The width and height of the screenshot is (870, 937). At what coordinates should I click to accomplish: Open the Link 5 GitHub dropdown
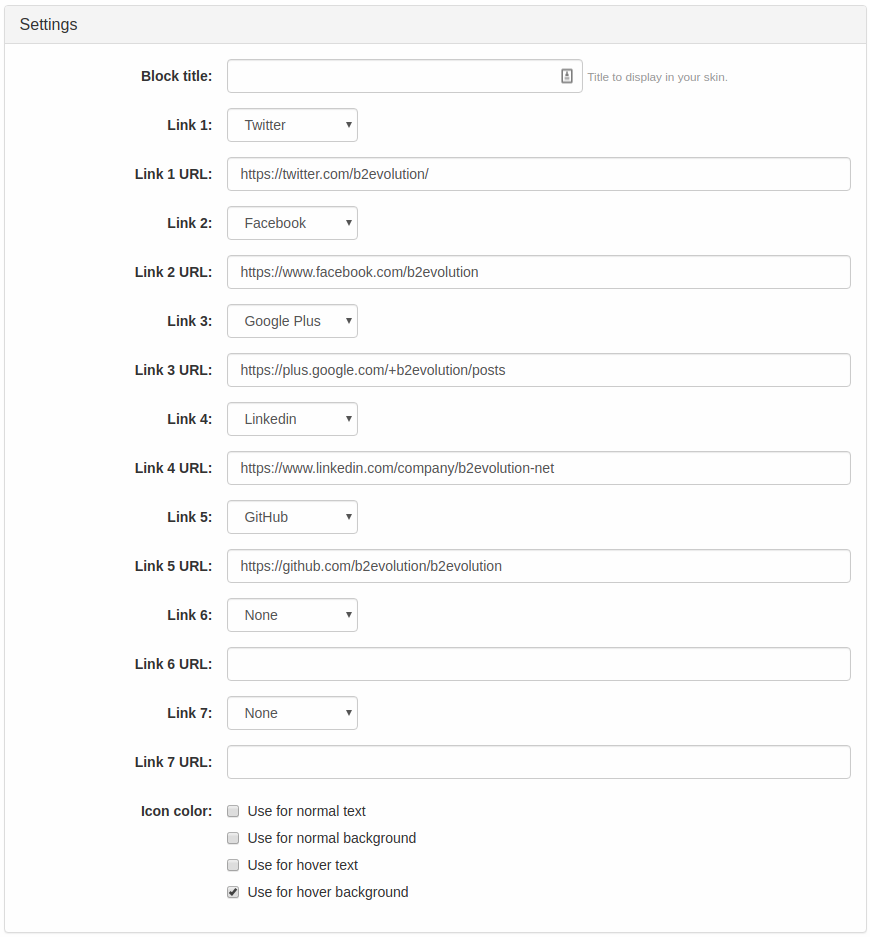tap(292, 517)
